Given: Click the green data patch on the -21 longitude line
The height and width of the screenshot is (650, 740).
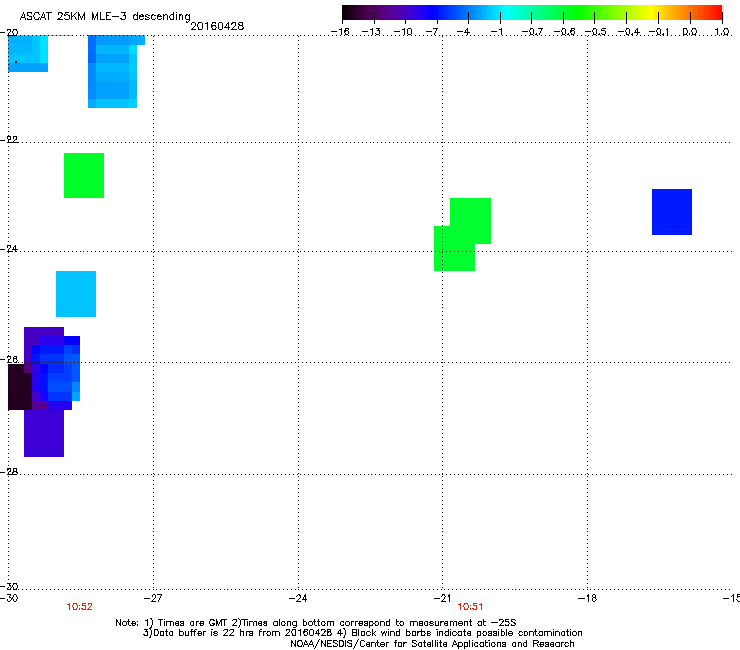Looking at the screenshot, I should 454,249.
